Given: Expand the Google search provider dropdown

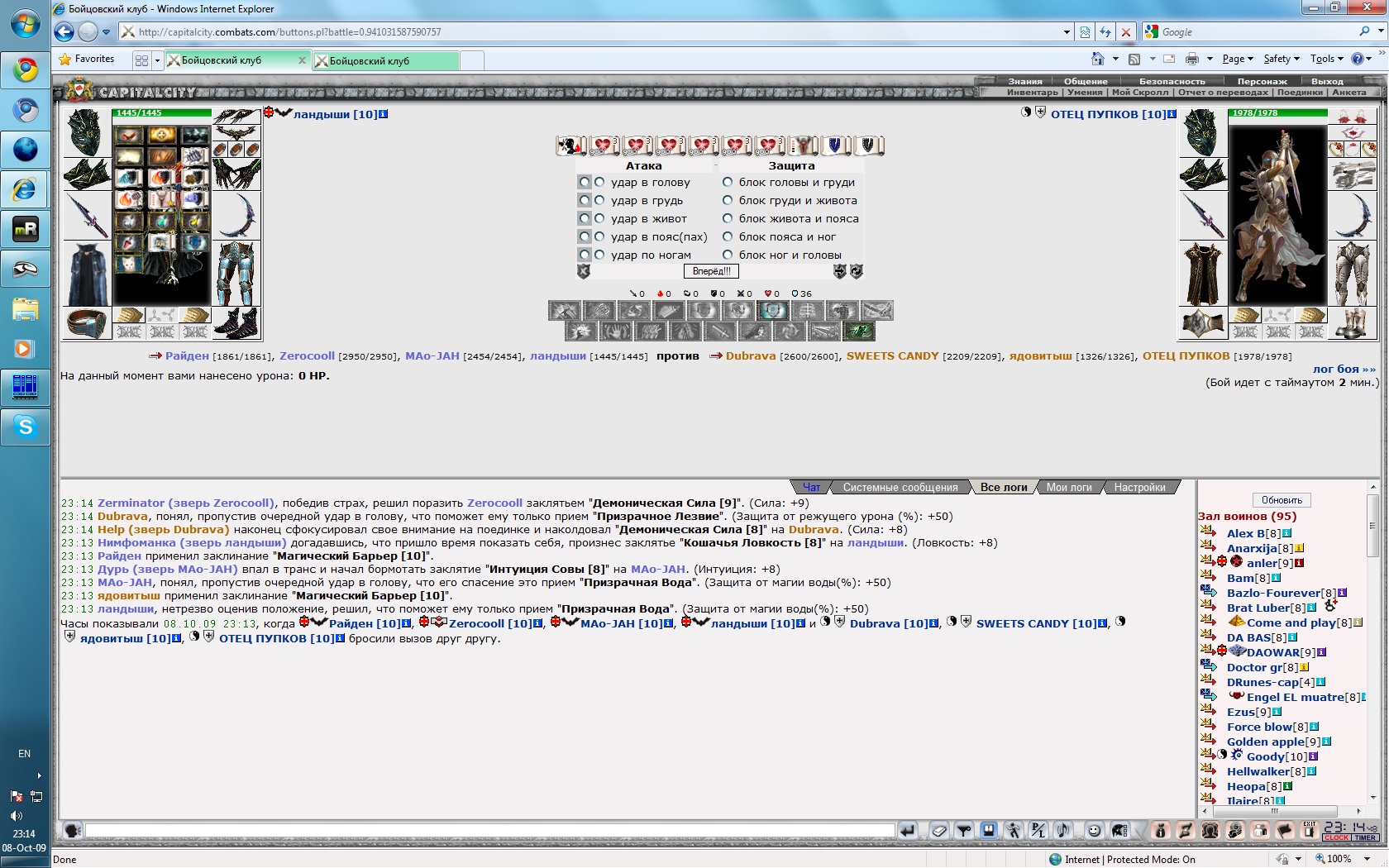Looking at the screenshot, I should [1381, 31].
